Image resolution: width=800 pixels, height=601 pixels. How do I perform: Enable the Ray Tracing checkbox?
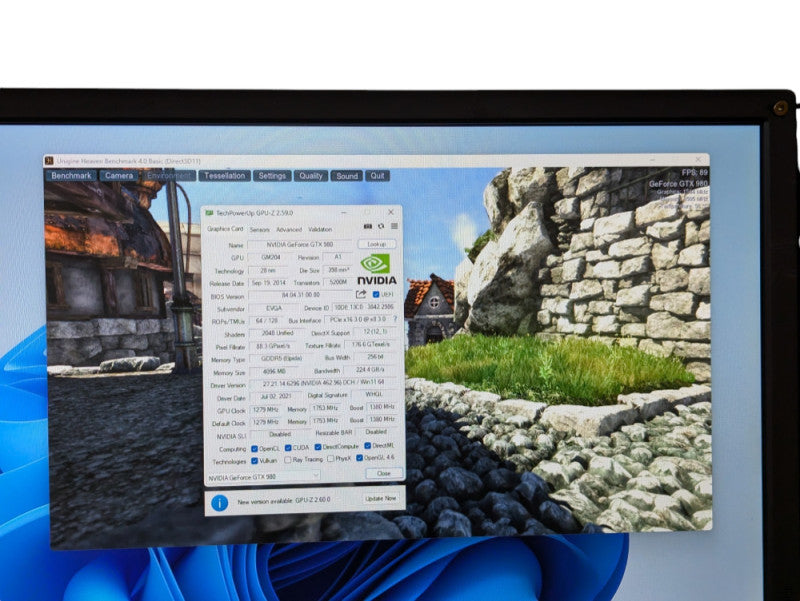(x=288, y=460)
